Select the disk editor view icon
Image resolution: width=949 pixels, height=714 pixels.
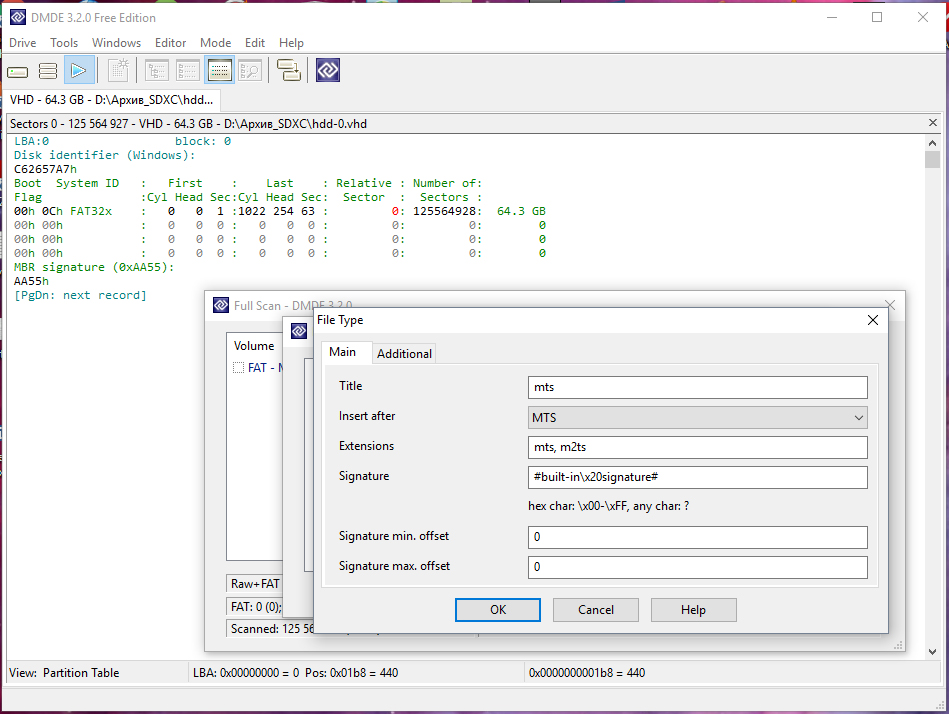(x=219, y=71)
